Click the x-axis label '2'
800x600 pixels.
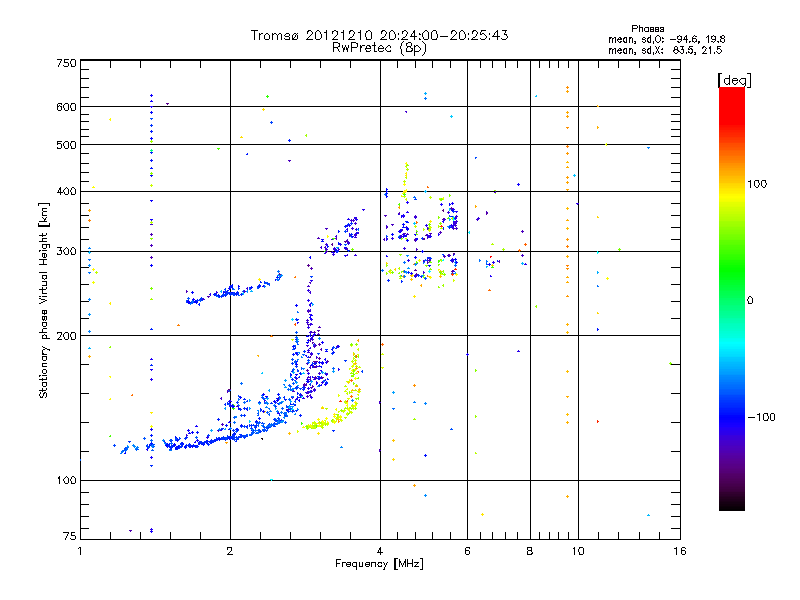[230, 551]
